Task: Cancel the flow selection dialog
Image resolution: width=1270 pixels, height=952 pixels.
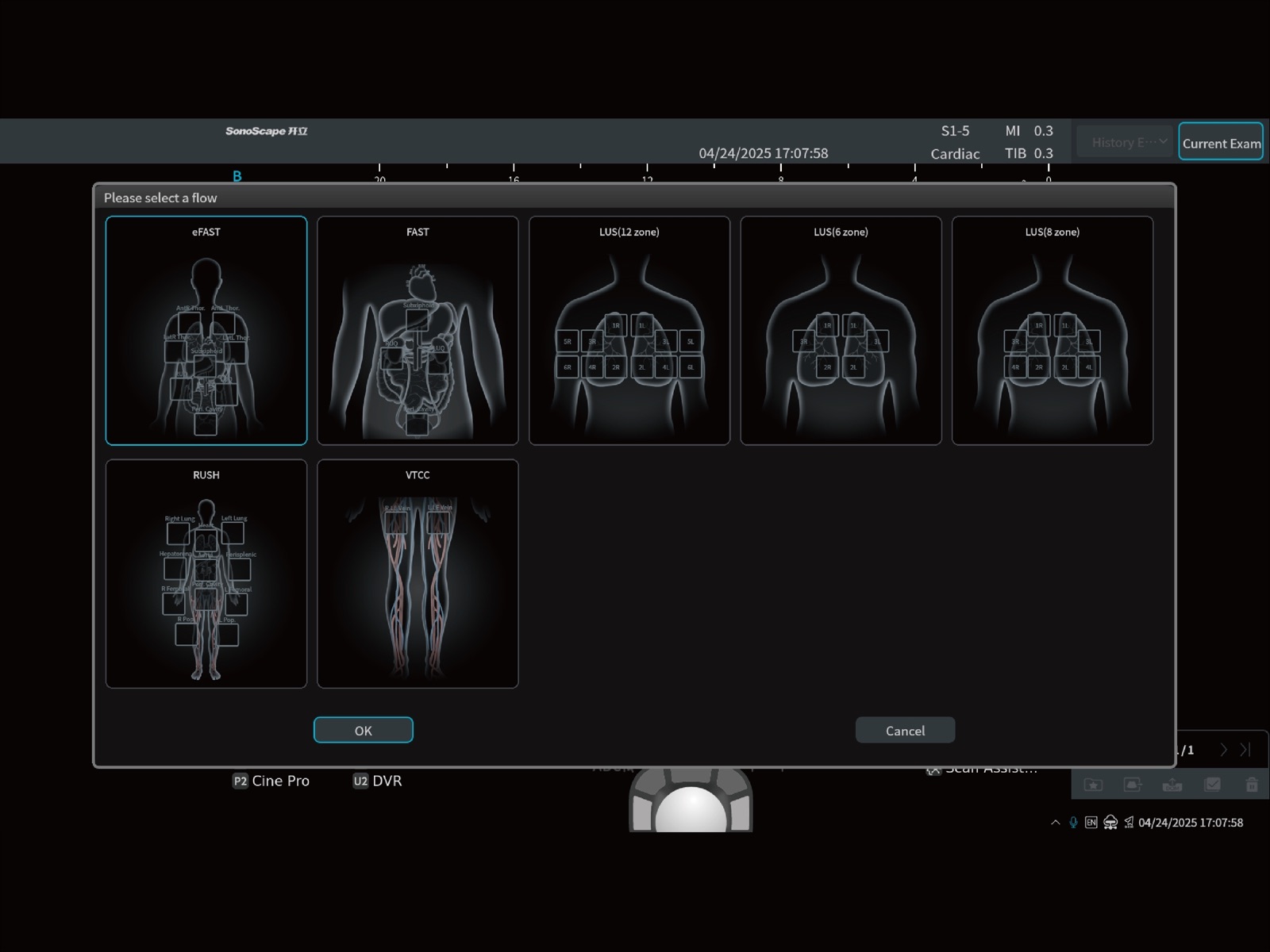Action: (x=905, y=730)
